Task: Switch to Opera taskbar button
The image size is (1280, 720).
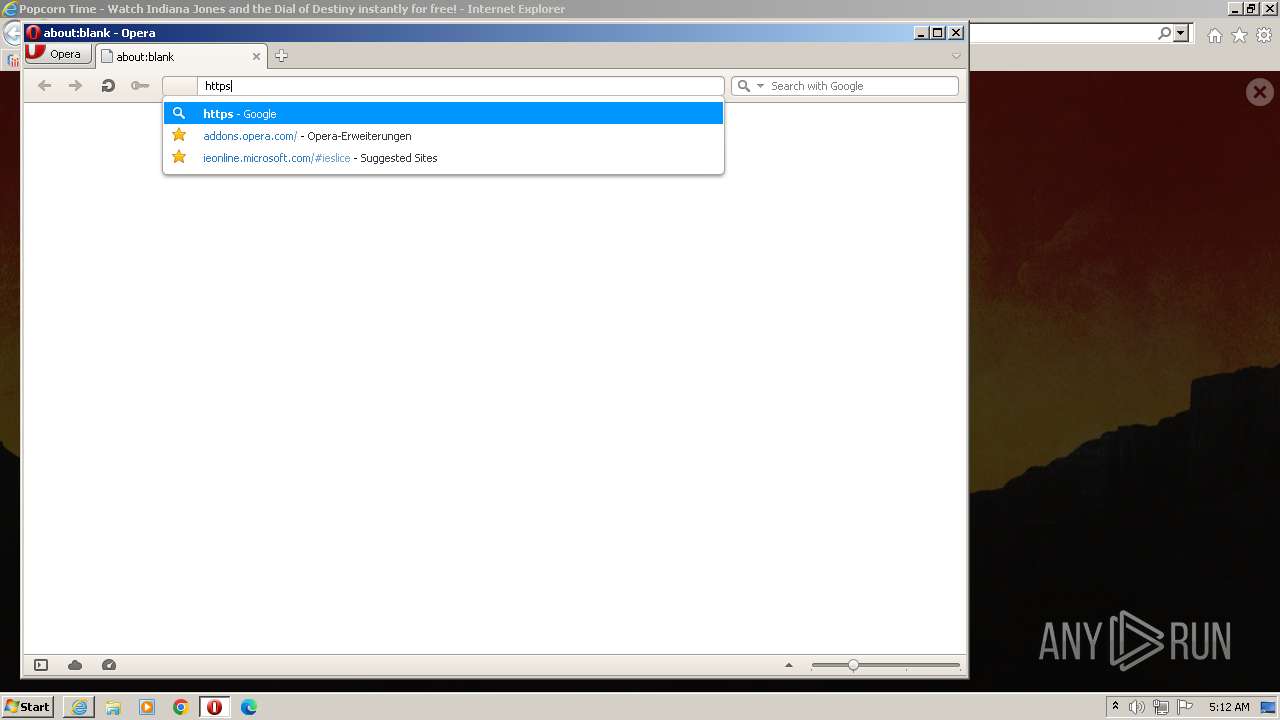Action: pos(215,707)
